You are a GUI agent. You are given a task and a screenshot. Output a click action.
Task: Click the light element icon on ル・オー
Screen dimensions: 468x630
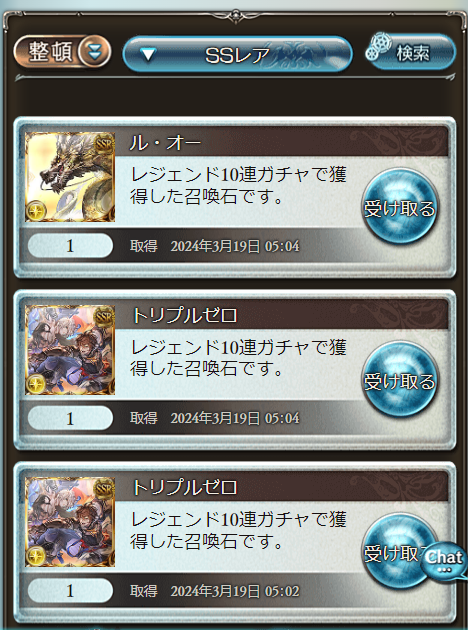(36, 211)
